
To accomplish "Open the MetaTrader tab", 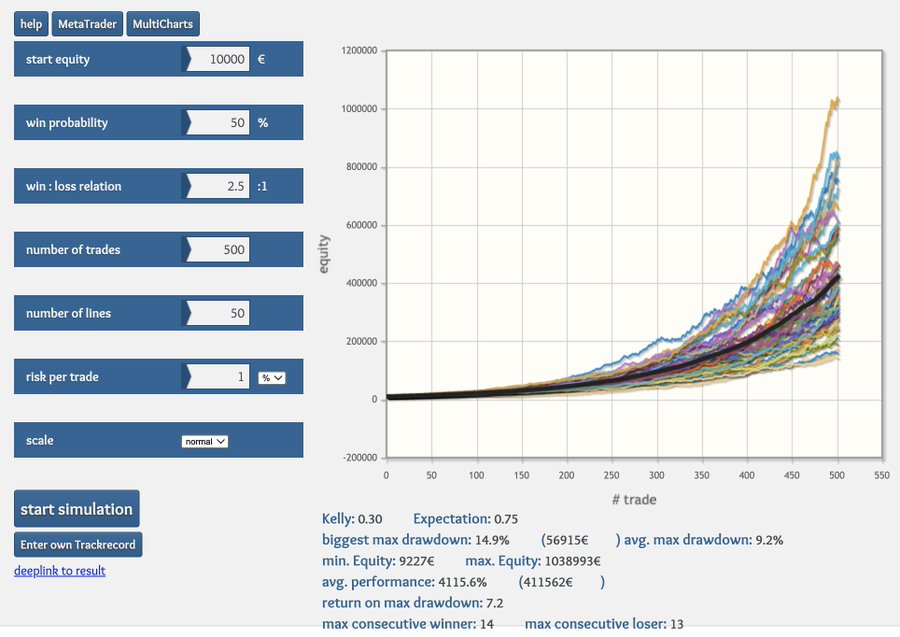I will [x=87, y=24].
